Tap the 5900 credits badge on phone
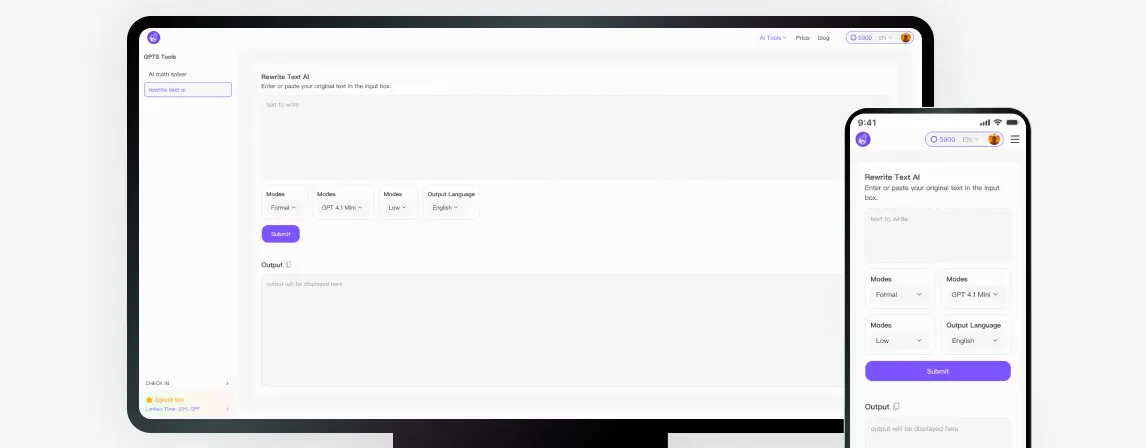The width and height of the screenshot is (1146, 448). [943, 139]
